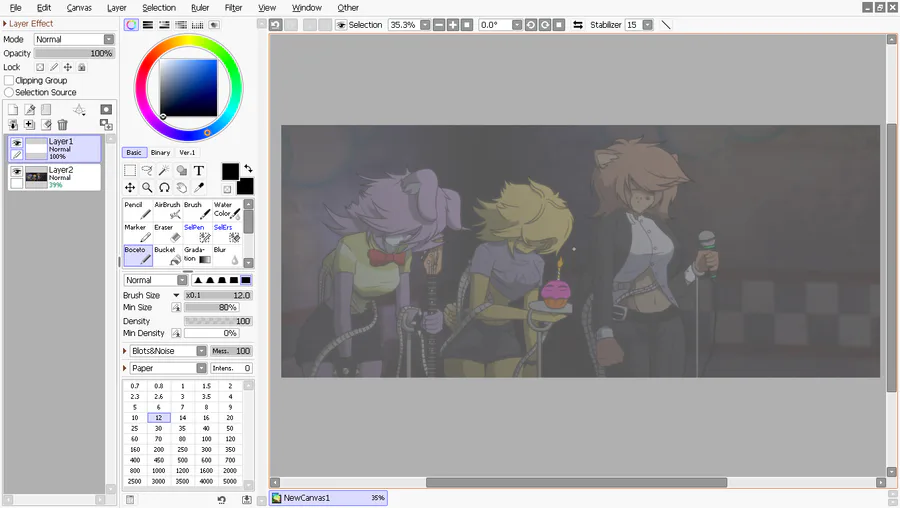Toggle the straight line drawing mode icon
The height and width of the screenshot is (508, 900).
666,25
